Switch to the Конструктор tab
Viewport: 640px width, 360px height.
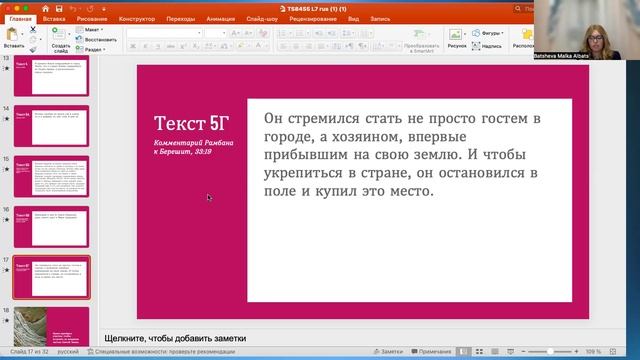137,19
